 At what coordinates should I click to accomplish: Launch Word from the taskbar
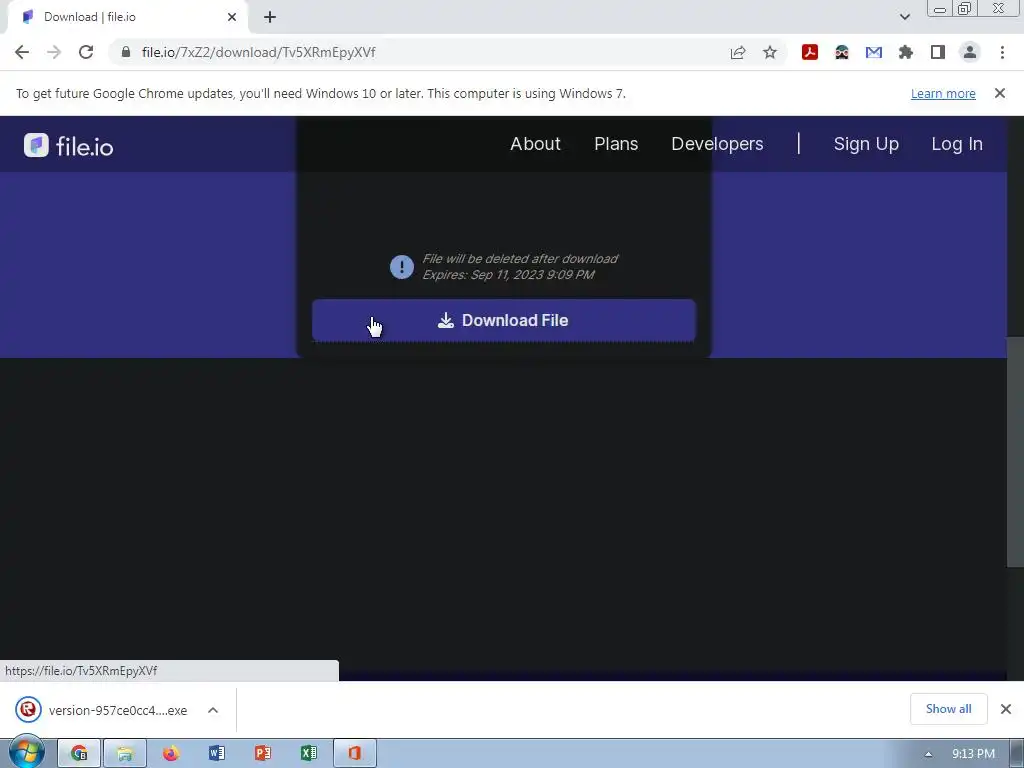(217, 754)
